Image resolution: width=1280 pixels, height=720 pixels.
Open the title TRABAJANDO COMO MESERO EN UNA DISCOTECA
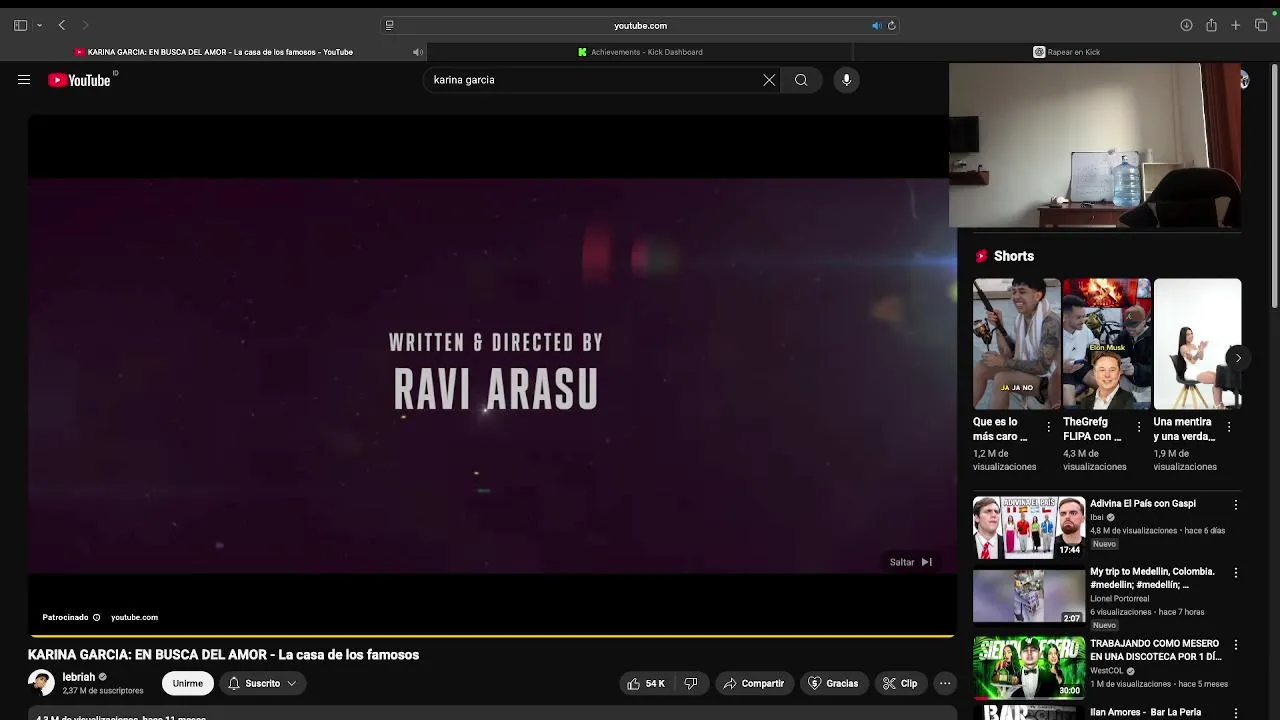(1156, 650)
